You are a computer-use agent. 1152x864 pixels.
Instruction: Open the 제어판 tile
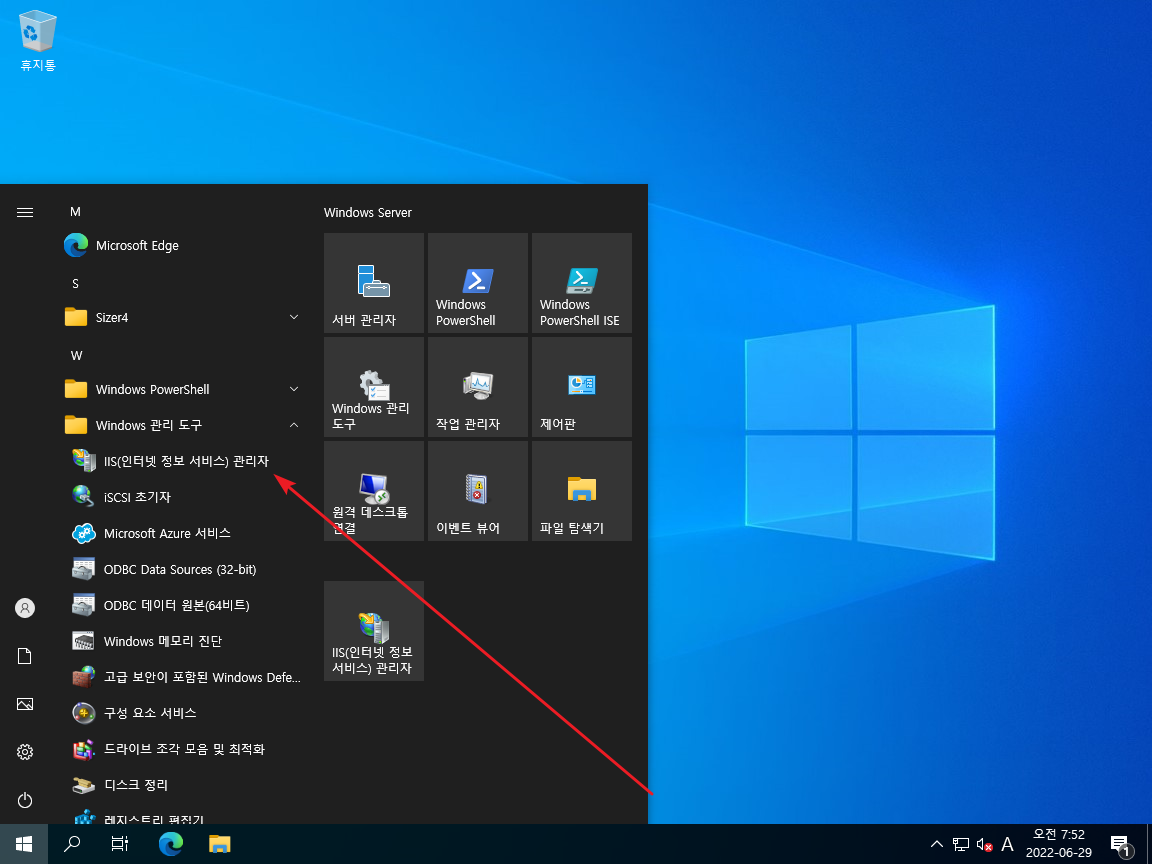(x=582, y=387)
